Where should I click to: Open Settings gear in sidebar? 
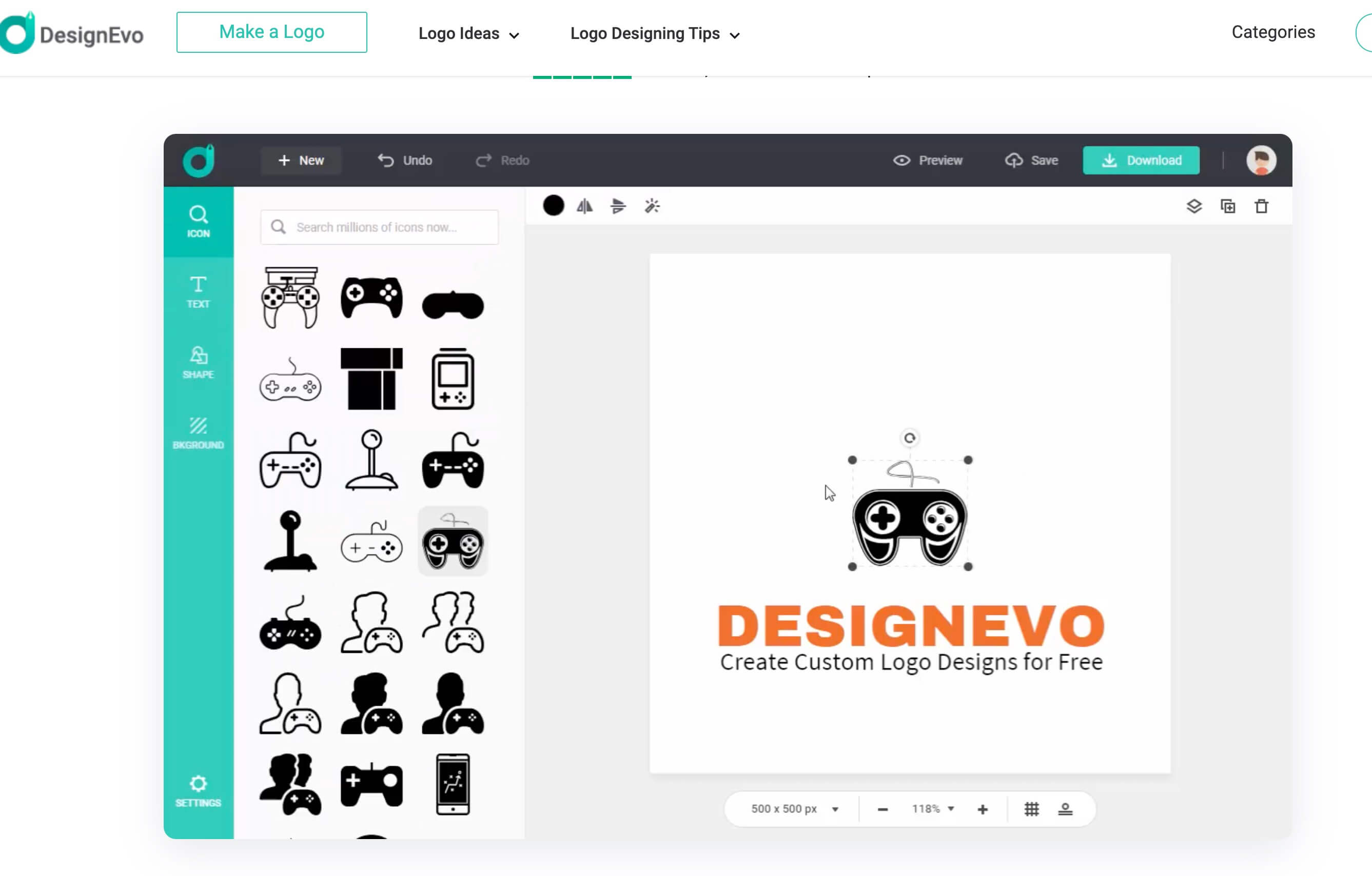[198, 790]
